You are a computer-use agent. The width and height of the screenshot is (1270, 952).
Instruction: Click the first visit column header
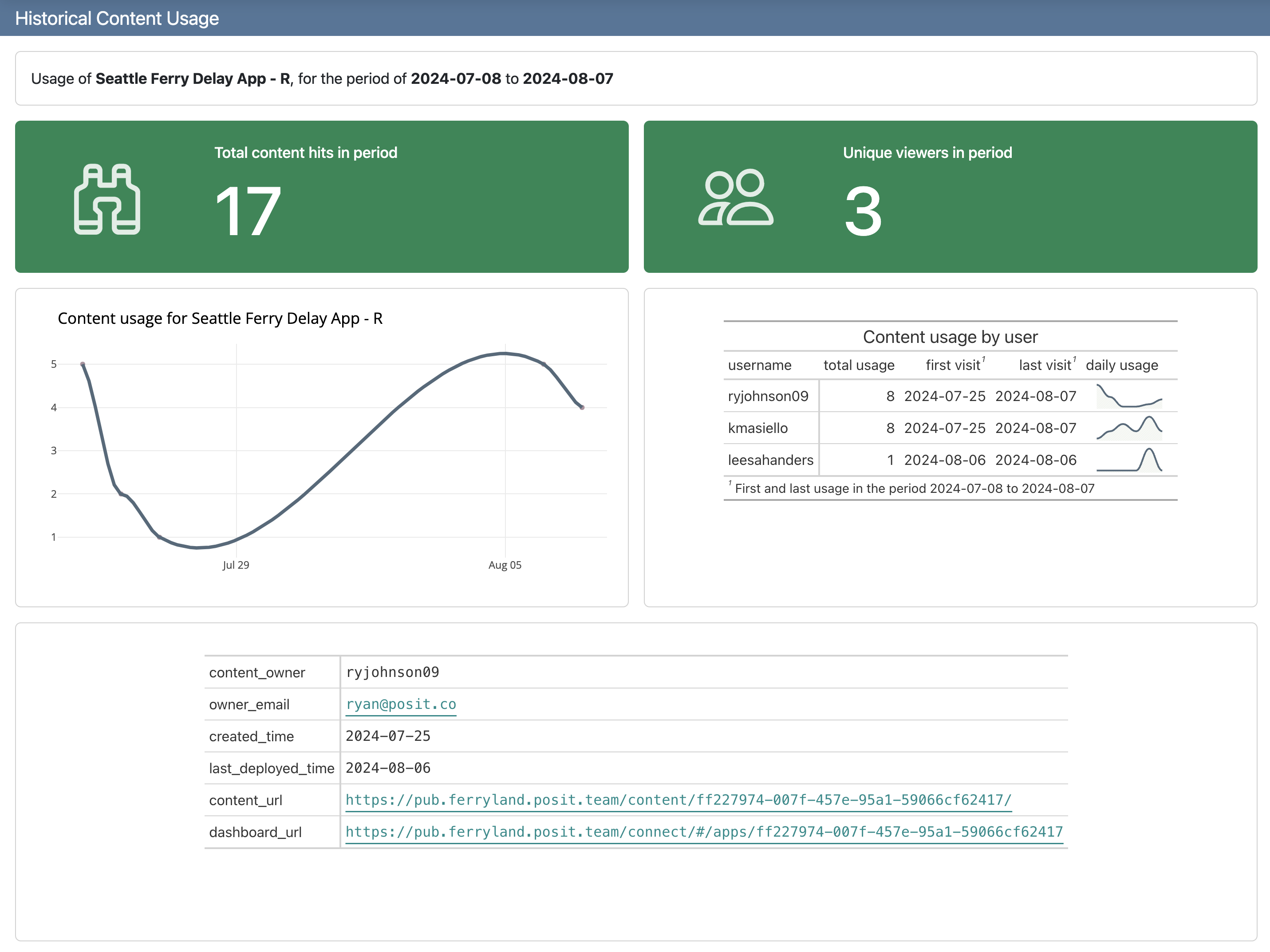pos(952,365)
